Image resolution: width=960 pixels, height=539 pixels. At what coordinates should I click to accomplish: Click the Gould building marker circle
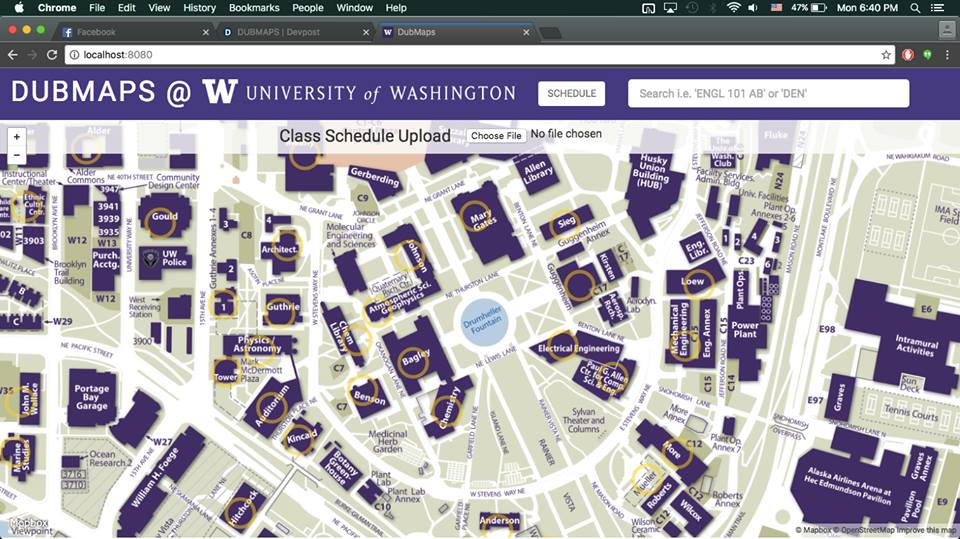point(161,222)
